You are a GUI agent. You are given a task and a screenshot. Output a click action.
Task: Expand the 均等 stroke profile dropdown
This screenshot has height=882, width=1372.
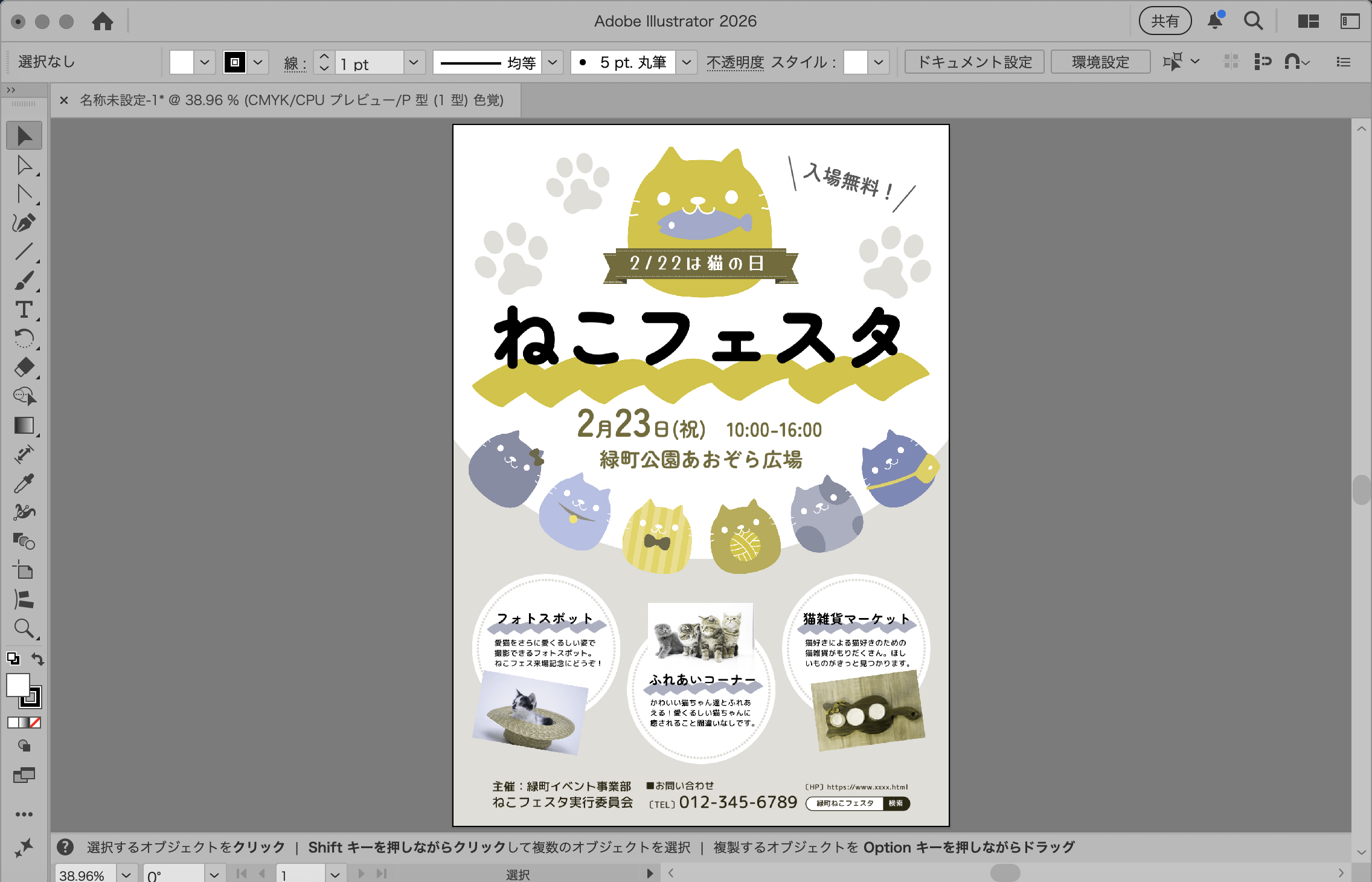coord(552,62)
